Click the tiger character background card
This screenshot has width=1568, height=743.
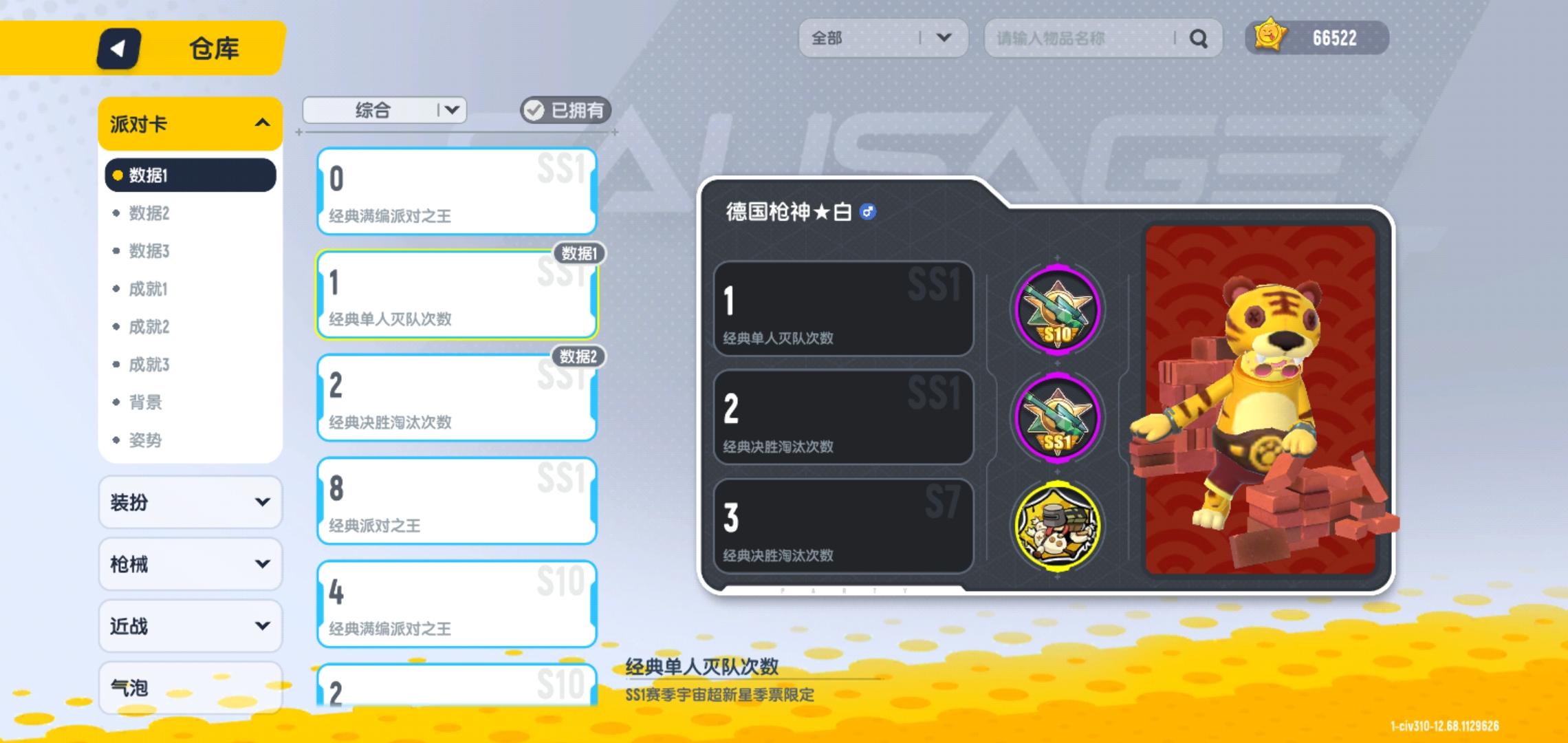pyautogui.click(x=1261, y=400)
